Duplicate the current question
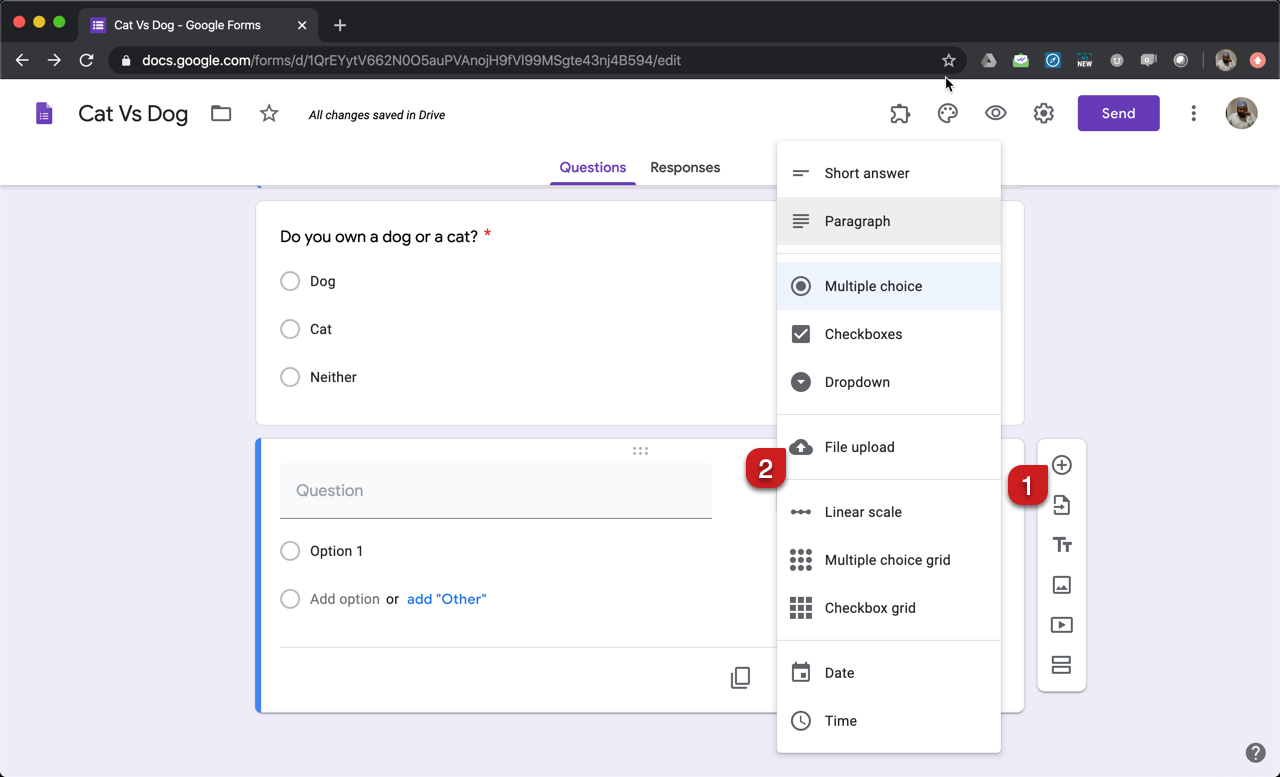 (x=740, y=678)
